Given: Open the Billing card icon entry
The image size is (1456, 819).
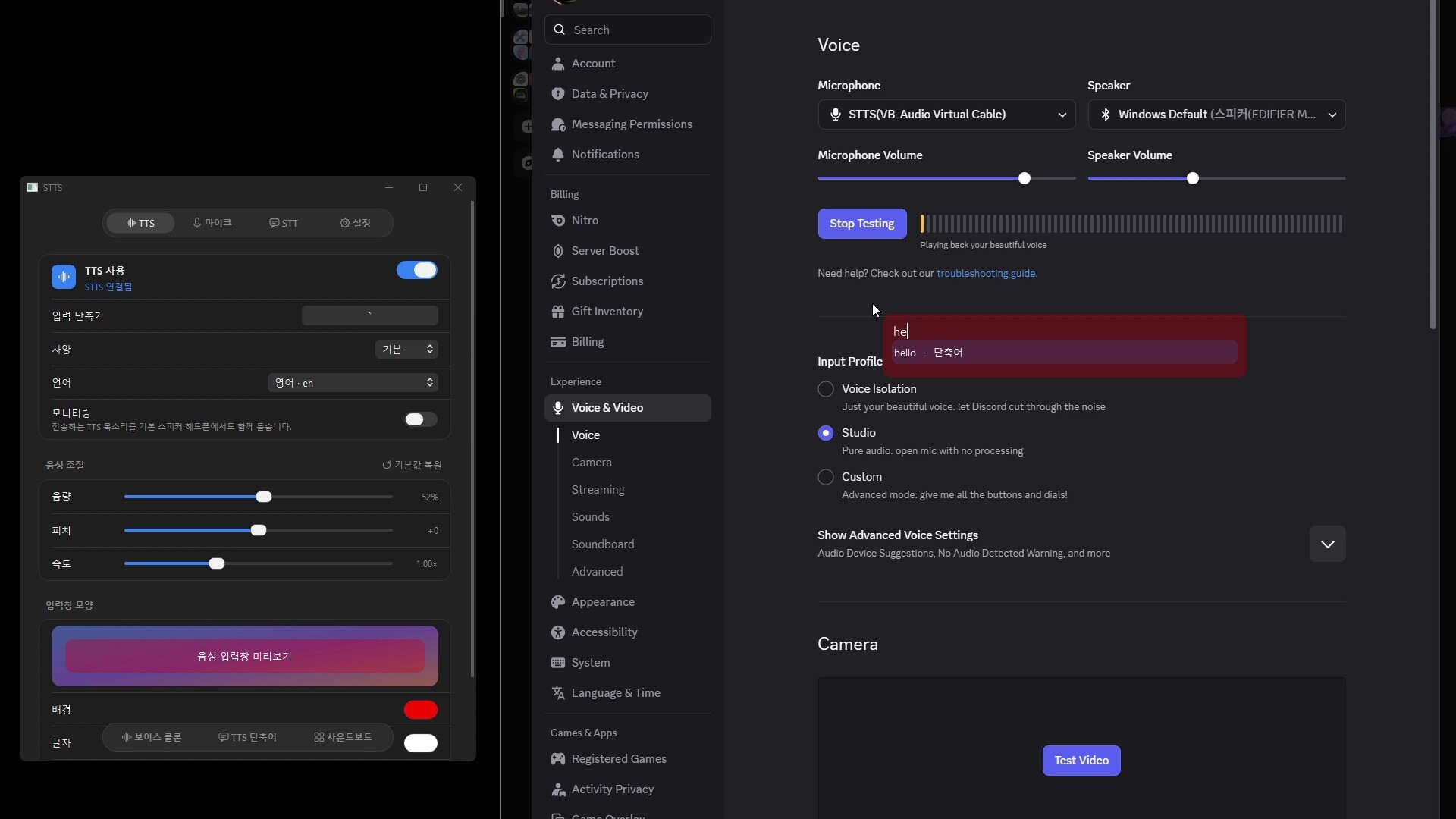Looking at the screenshot, I should coord(558,342).
